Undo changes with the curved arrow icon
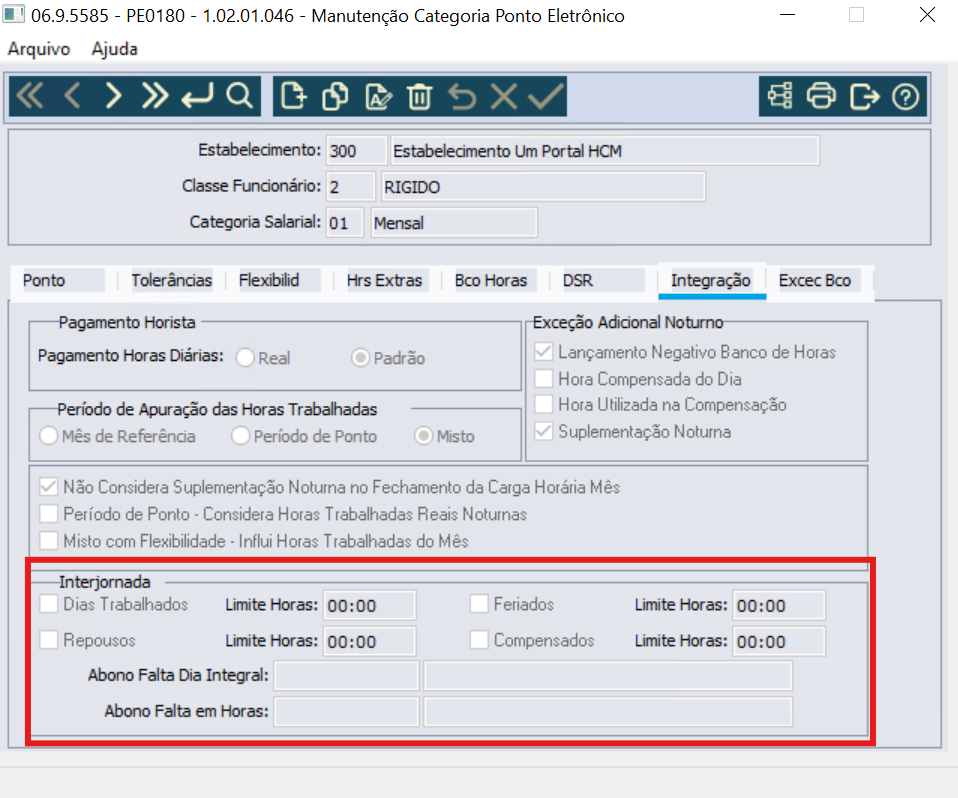 pyautogui.click(x=462, y=96)
